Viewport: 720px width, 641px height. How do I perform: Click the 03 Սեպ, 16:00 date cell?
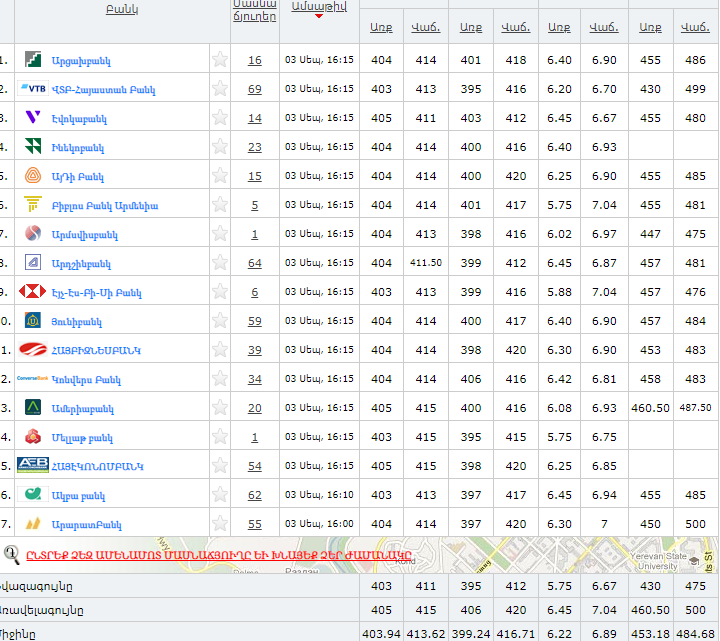click(x=319, y=523)
